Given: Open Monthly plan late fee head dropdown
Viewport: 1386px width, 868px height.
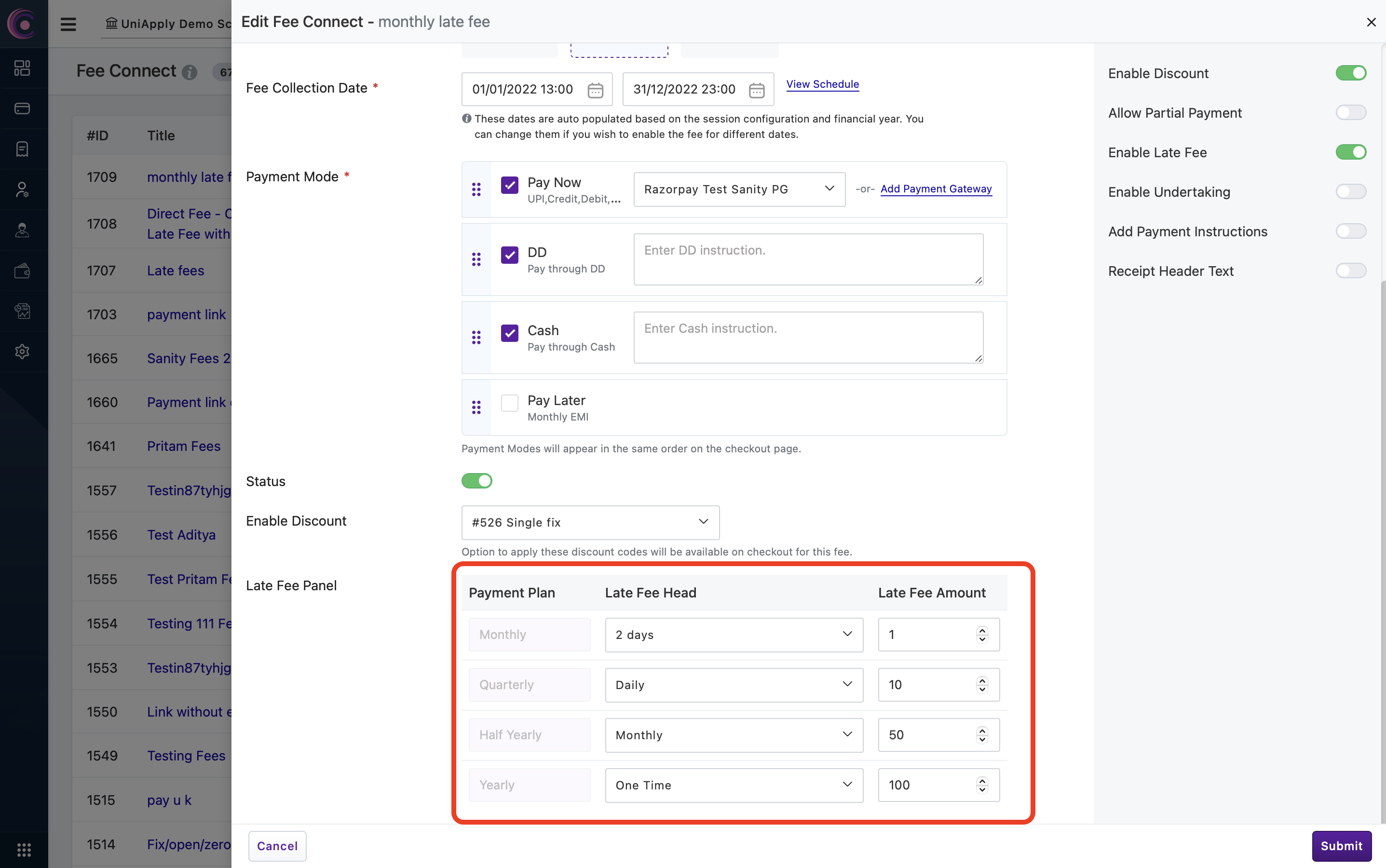Looking at the screenshot, I should [734, 635].
